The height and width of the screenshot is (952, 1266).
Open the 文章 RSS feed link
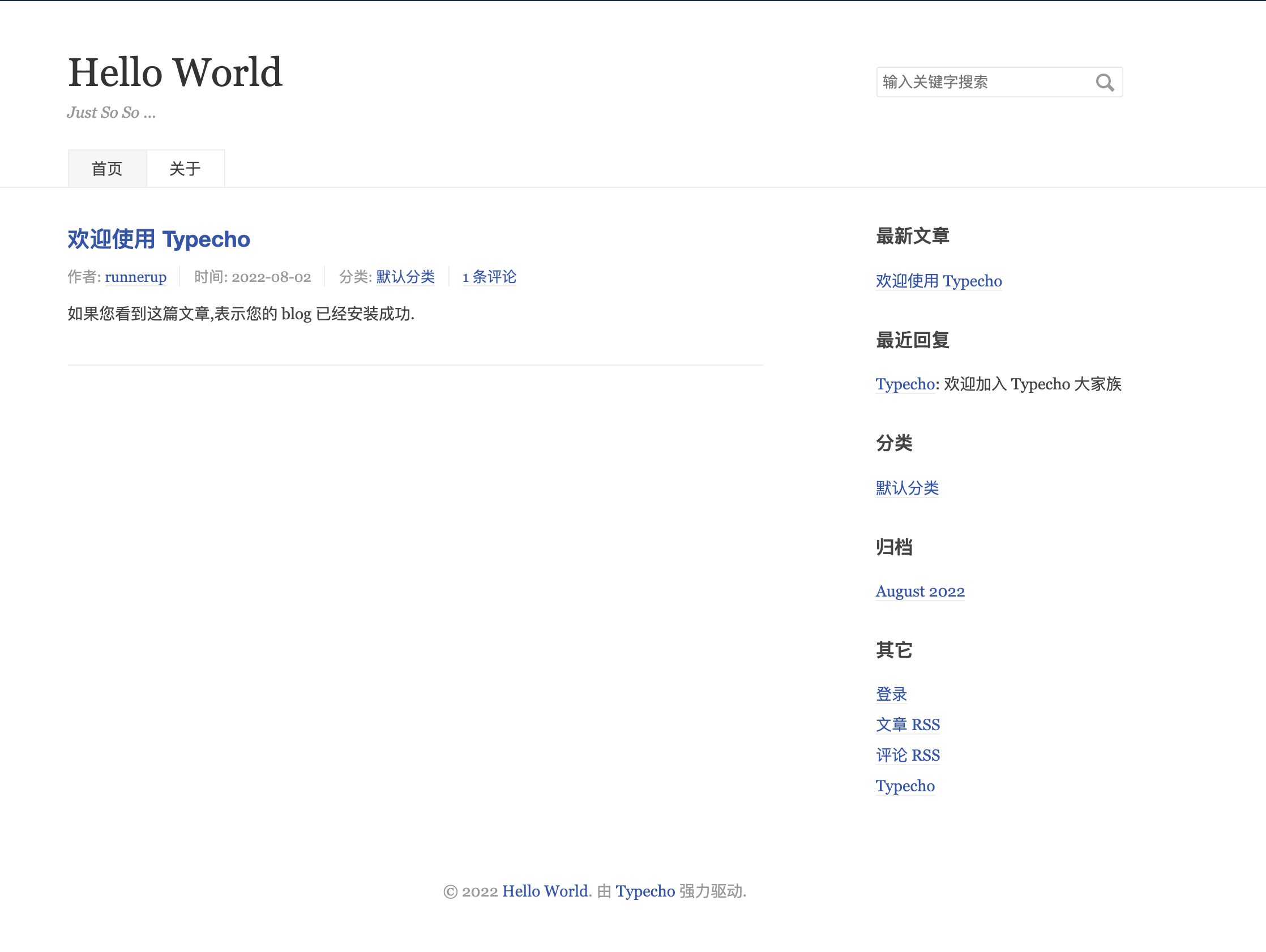pos(908,724)
